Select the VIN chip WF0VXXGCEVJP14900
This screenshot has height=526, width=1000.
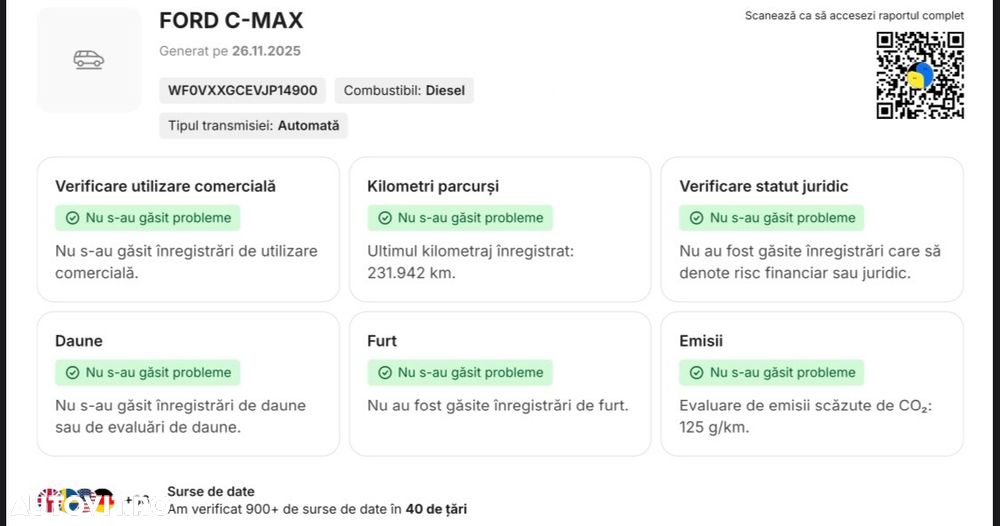242,91
